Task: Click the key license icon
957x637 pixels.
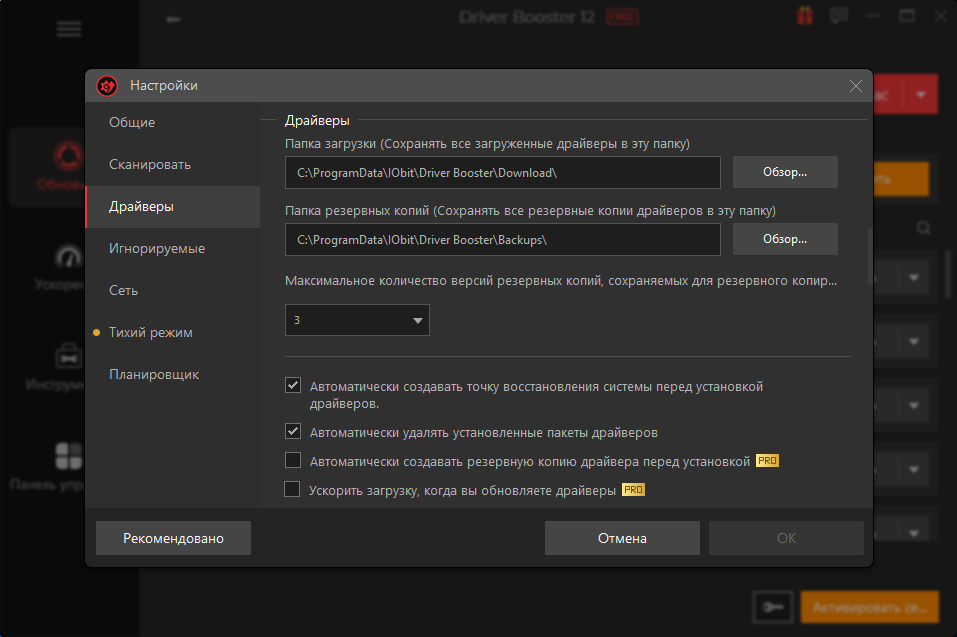Action: point(772,606)
